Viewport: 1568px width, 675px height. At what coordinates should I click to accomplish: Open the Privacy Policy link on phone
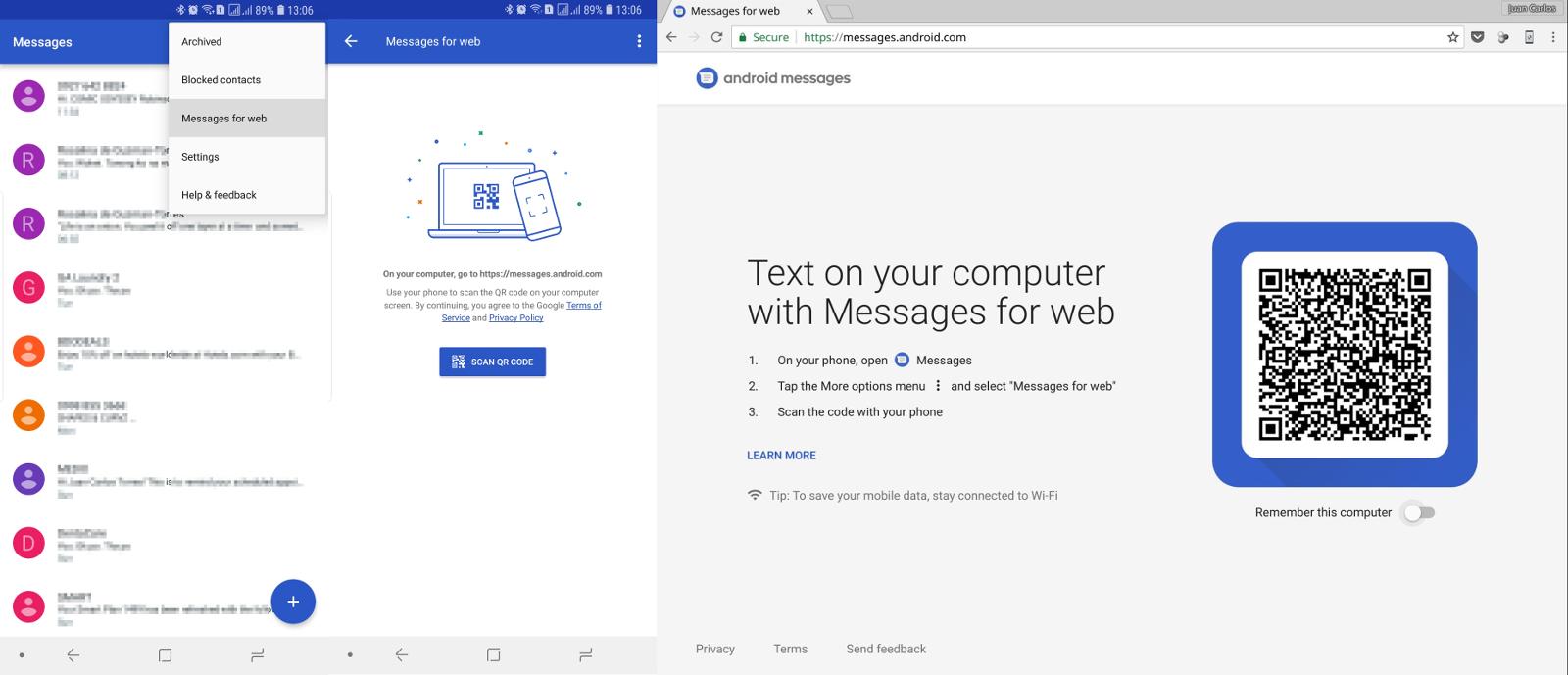click(515, 317)
